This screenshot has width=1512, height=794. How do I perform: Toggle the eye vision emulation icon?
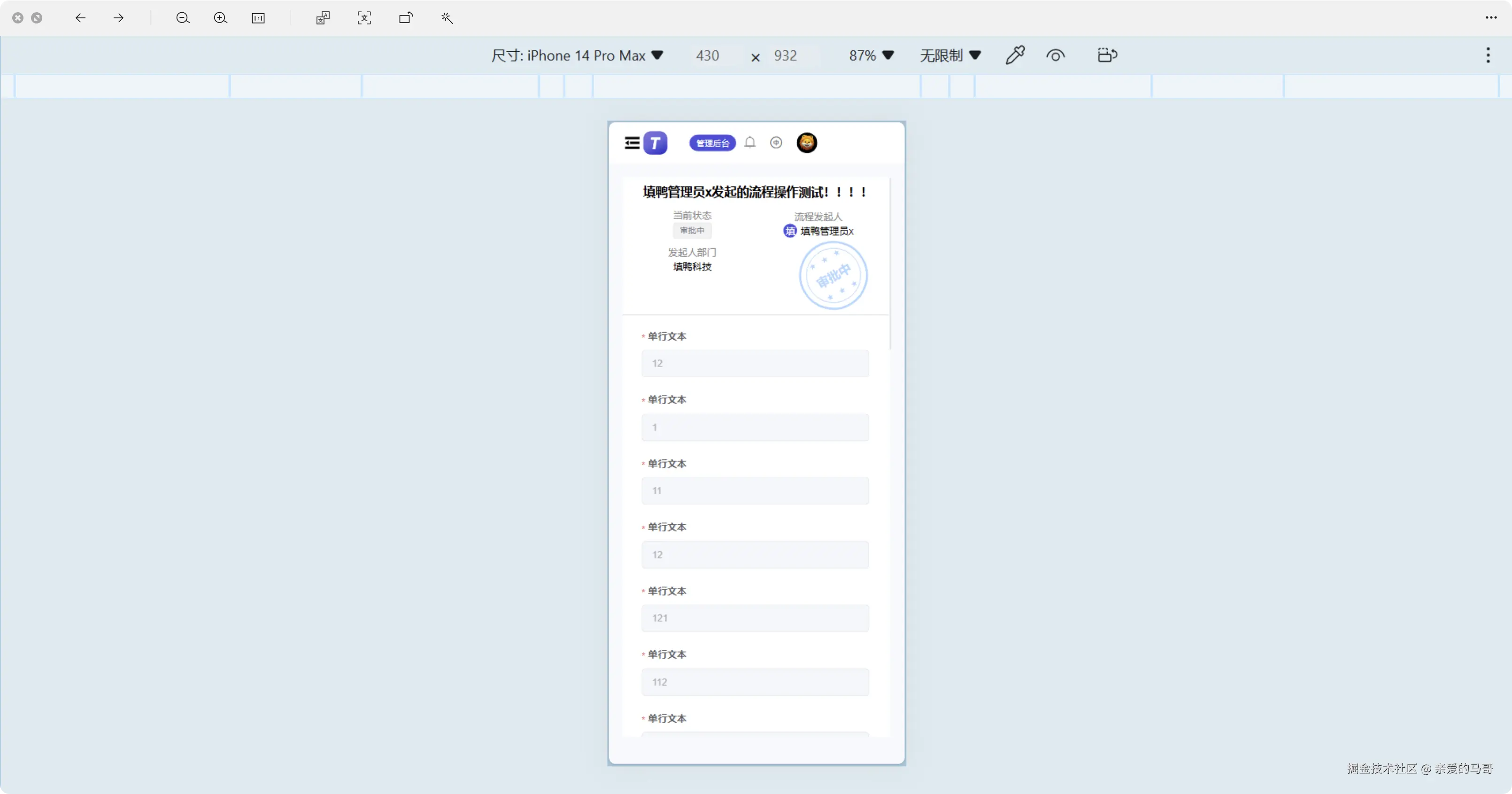point(1056,55)
